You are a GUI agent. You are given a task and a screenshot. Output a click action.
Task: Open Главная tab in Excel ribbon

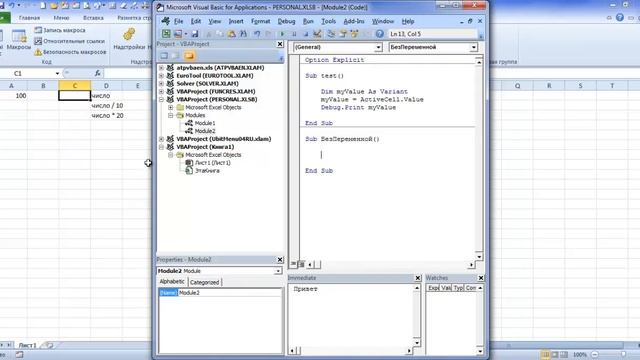pyautogui.click(x=29, y=18)
